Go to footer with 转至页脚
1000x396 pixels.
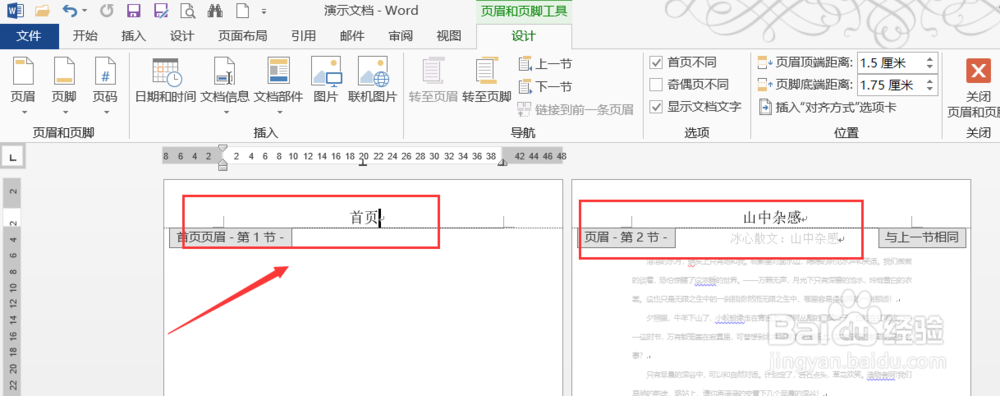487,80
